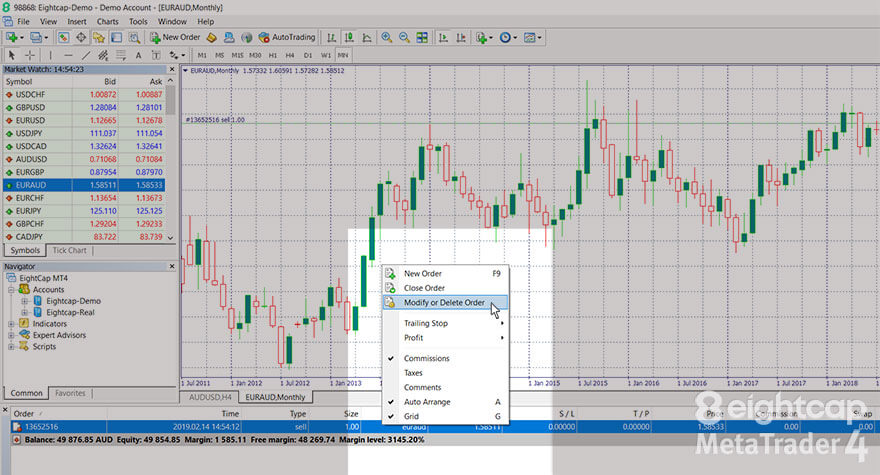Select the horizontal line tool
This screenshot has width=880, height=475.
click(x=68, y=55)
